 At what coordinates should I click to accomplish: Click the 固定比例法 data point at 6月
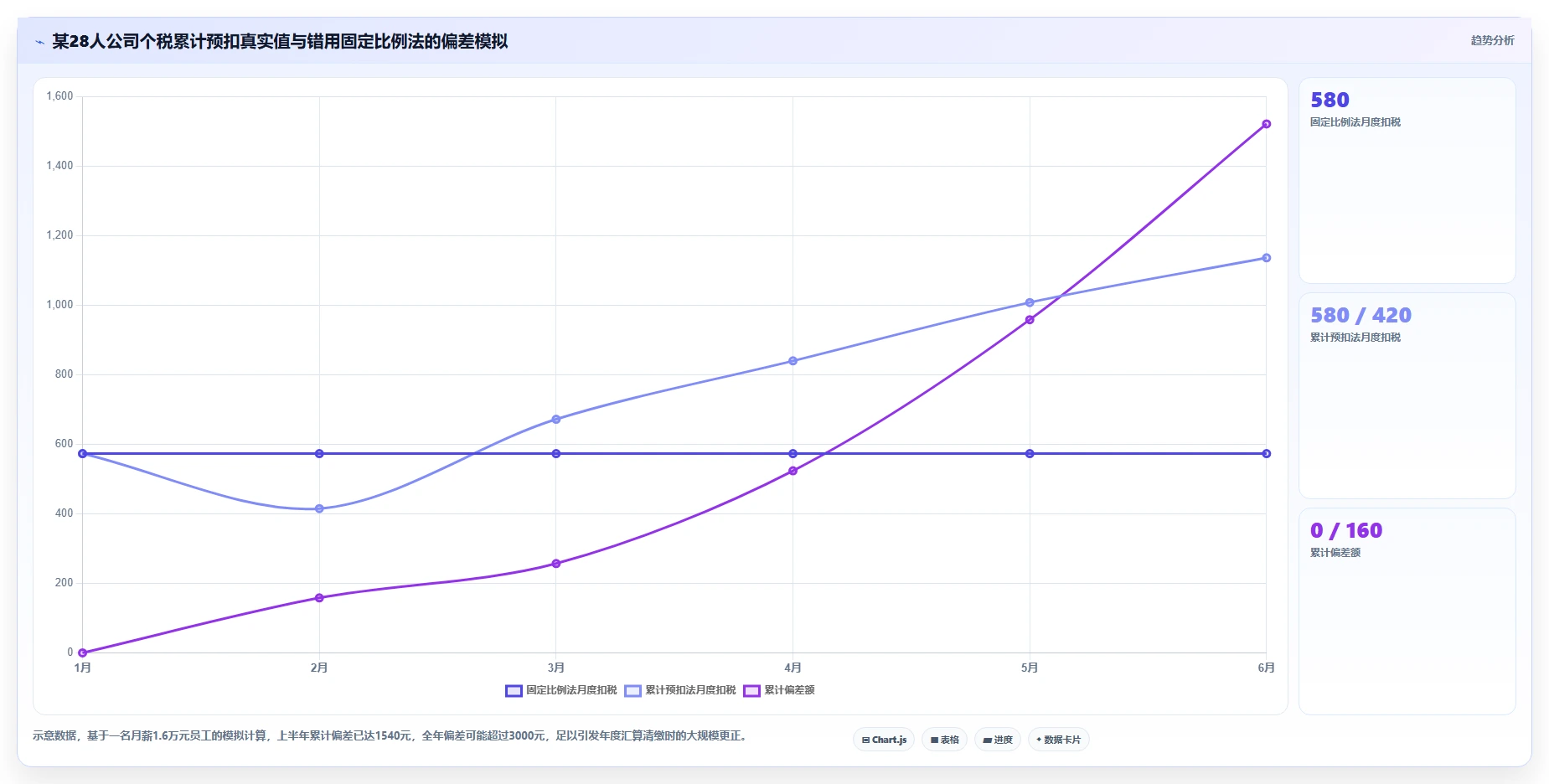[1267, 454]
